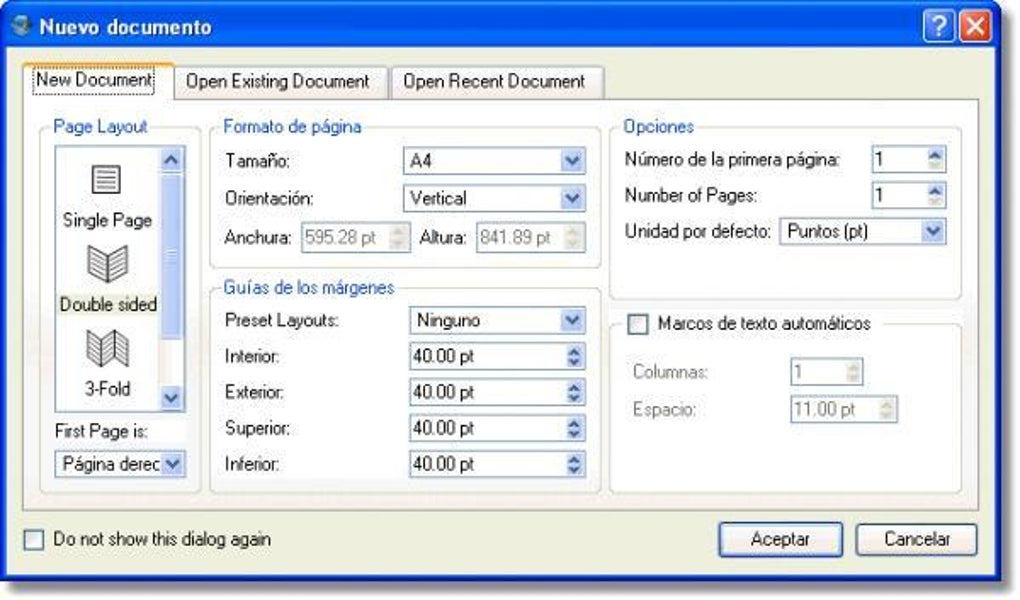Click the Interior margin input field
1020x600 pixels.
497,357
